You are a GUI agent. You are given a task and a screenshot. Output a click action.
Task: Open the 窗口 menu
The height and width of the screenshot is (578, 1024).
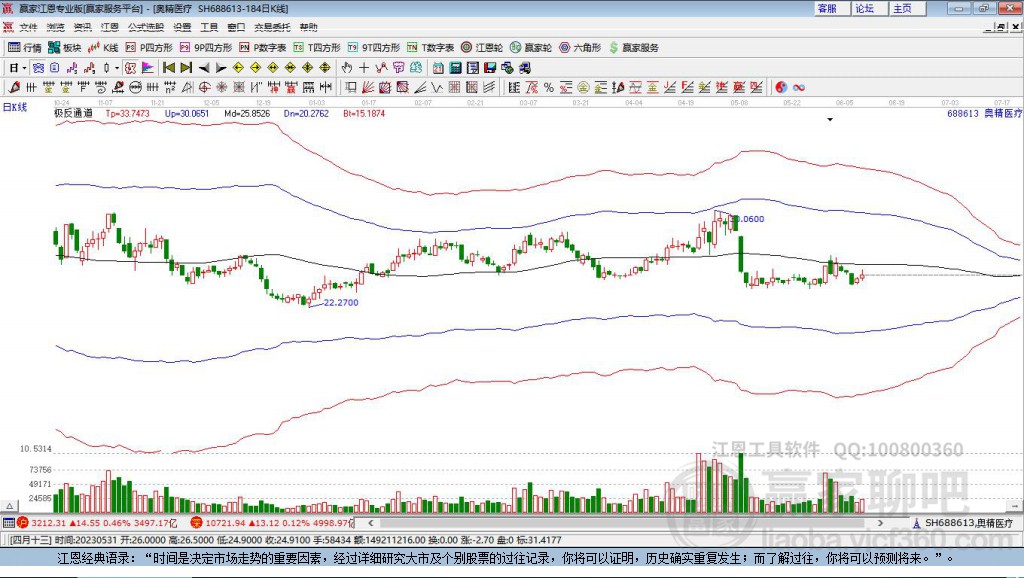point(236,27)
